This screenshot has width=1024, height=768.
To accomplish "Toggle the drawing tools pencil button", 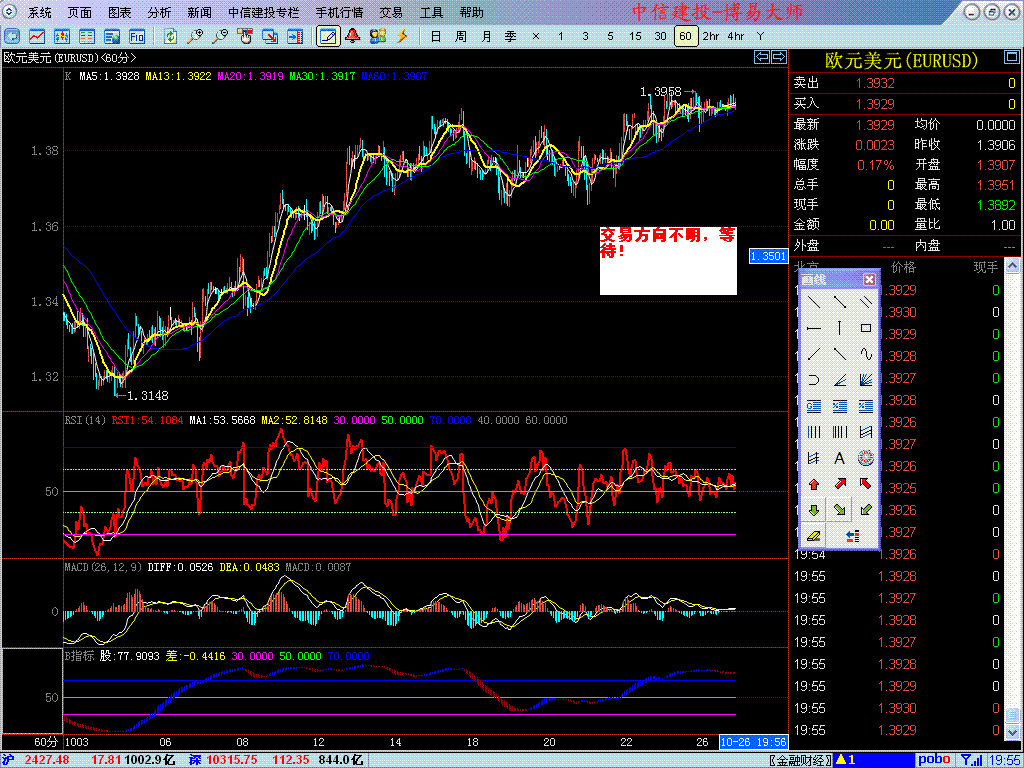I will click(327, 36).
